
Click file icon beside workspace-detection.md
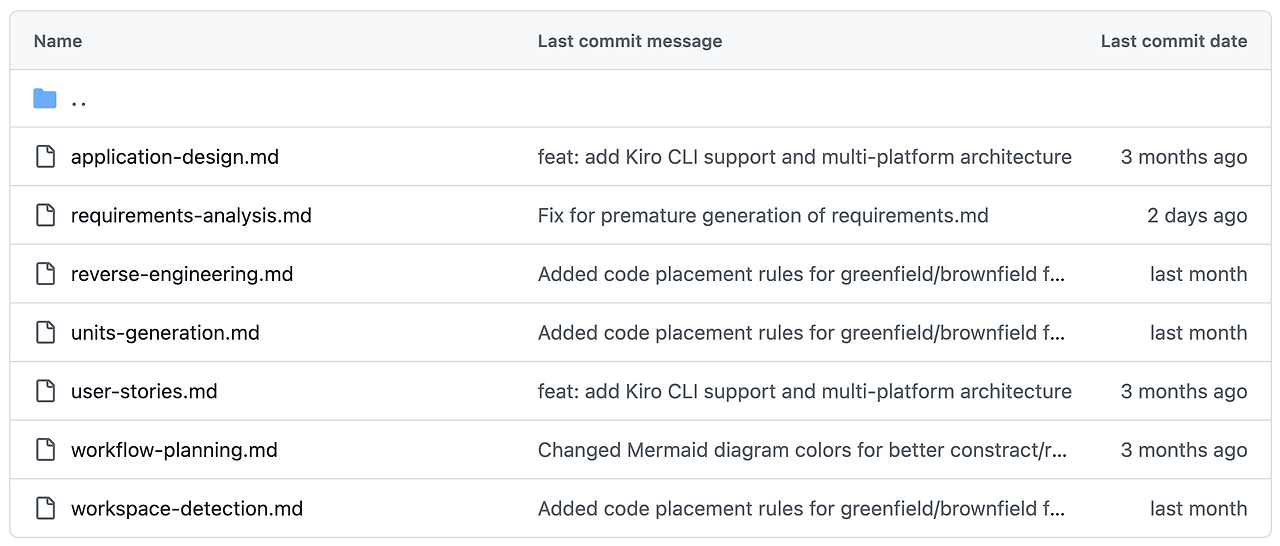(x=45, y=508)
